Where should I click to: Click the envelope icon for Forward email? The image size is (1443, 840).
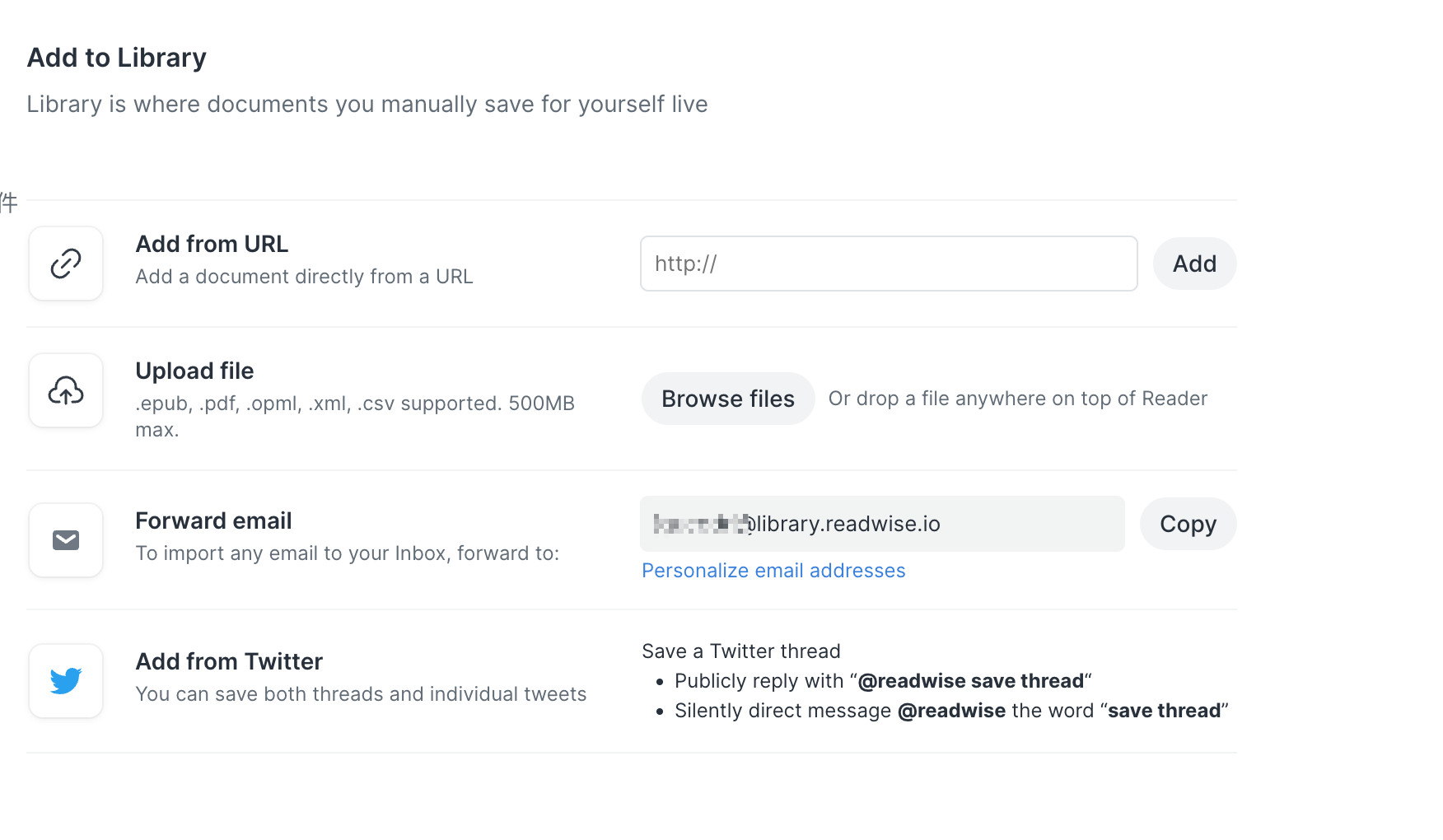point(66,540)
